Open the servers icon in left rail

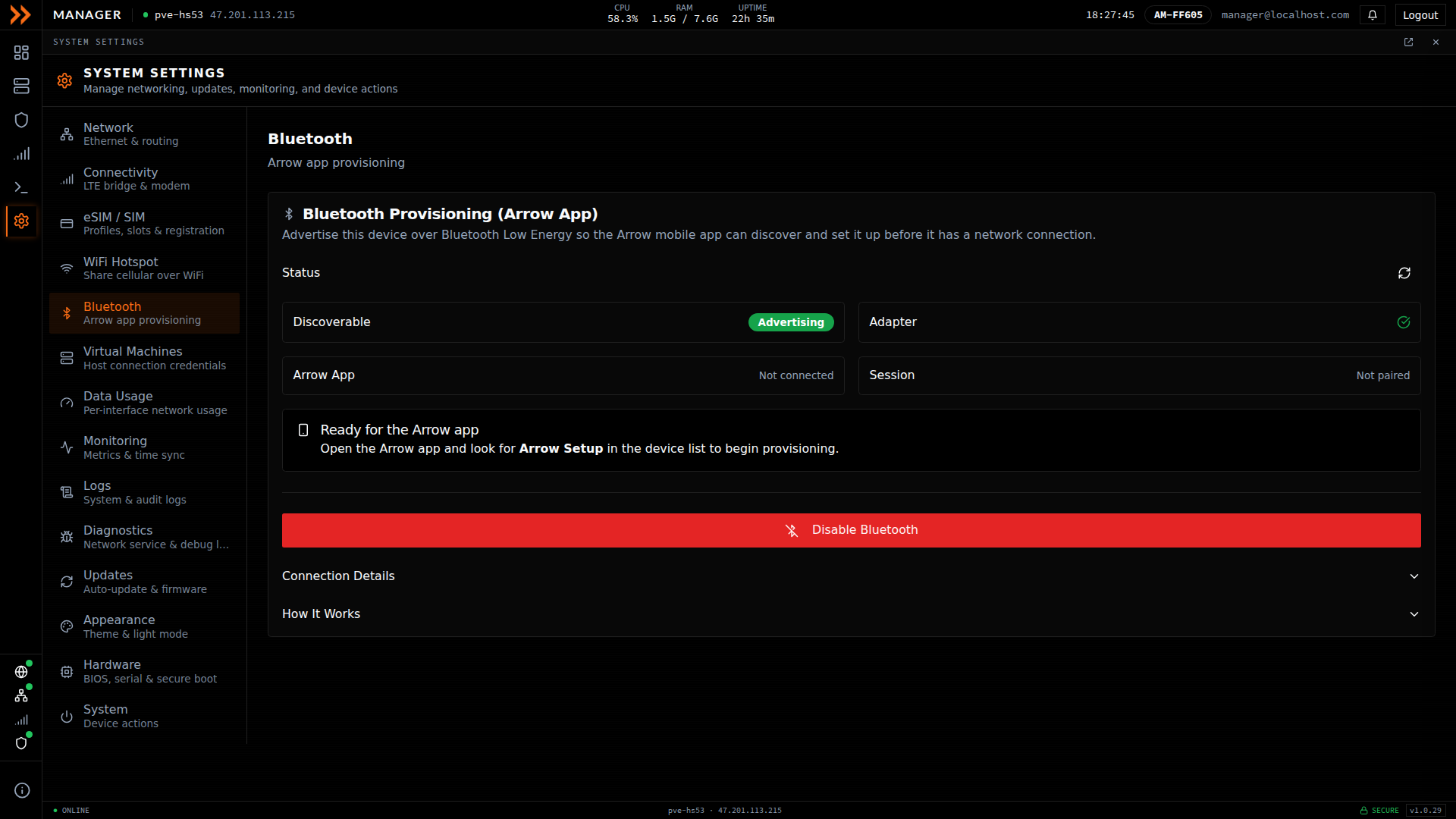click(x=21, y=86)
